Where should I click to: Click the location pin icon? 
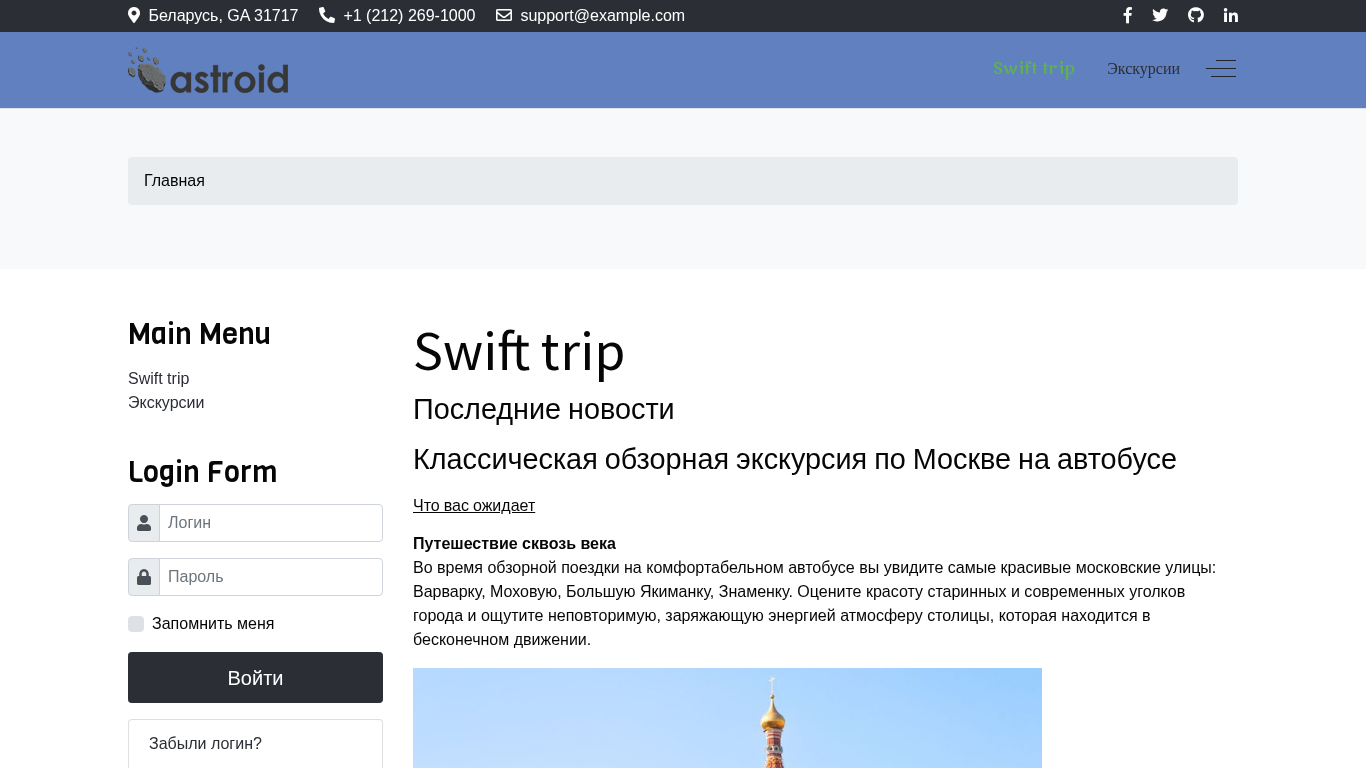(x=134, y=15)
